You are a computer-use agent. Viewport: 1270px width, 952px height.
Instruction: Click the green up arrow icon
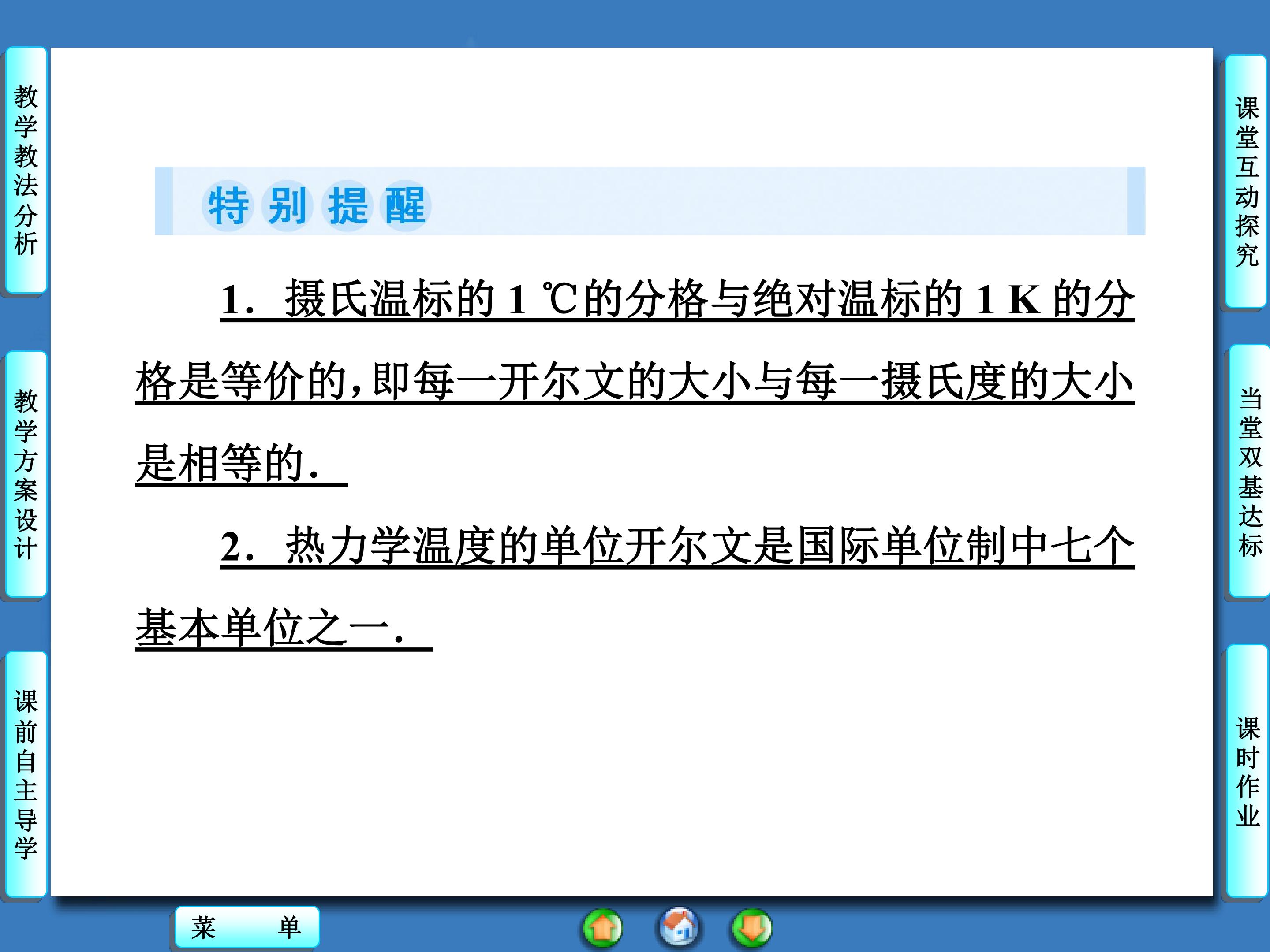(x=602, y=927)
